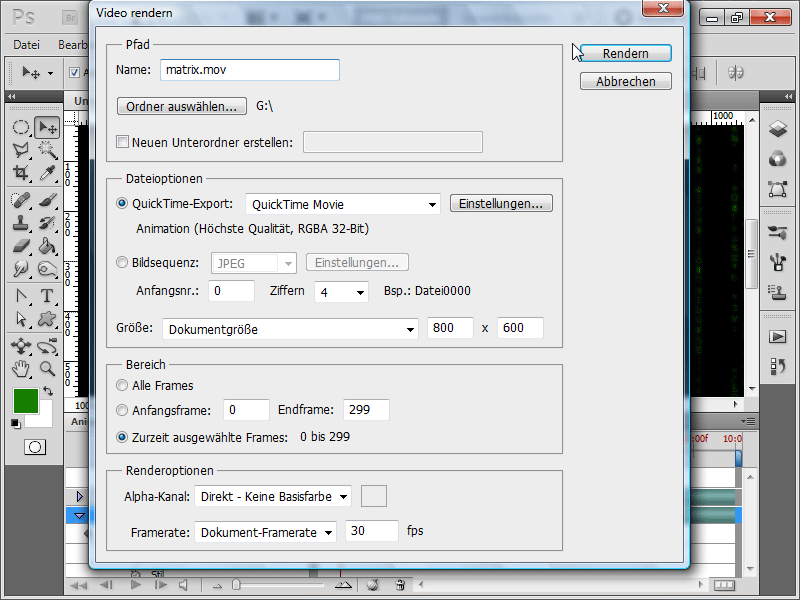Open the JPEG image sequence dropdown
The height and width of the screenshot is (600, 800).
click(x=254, y=263)
